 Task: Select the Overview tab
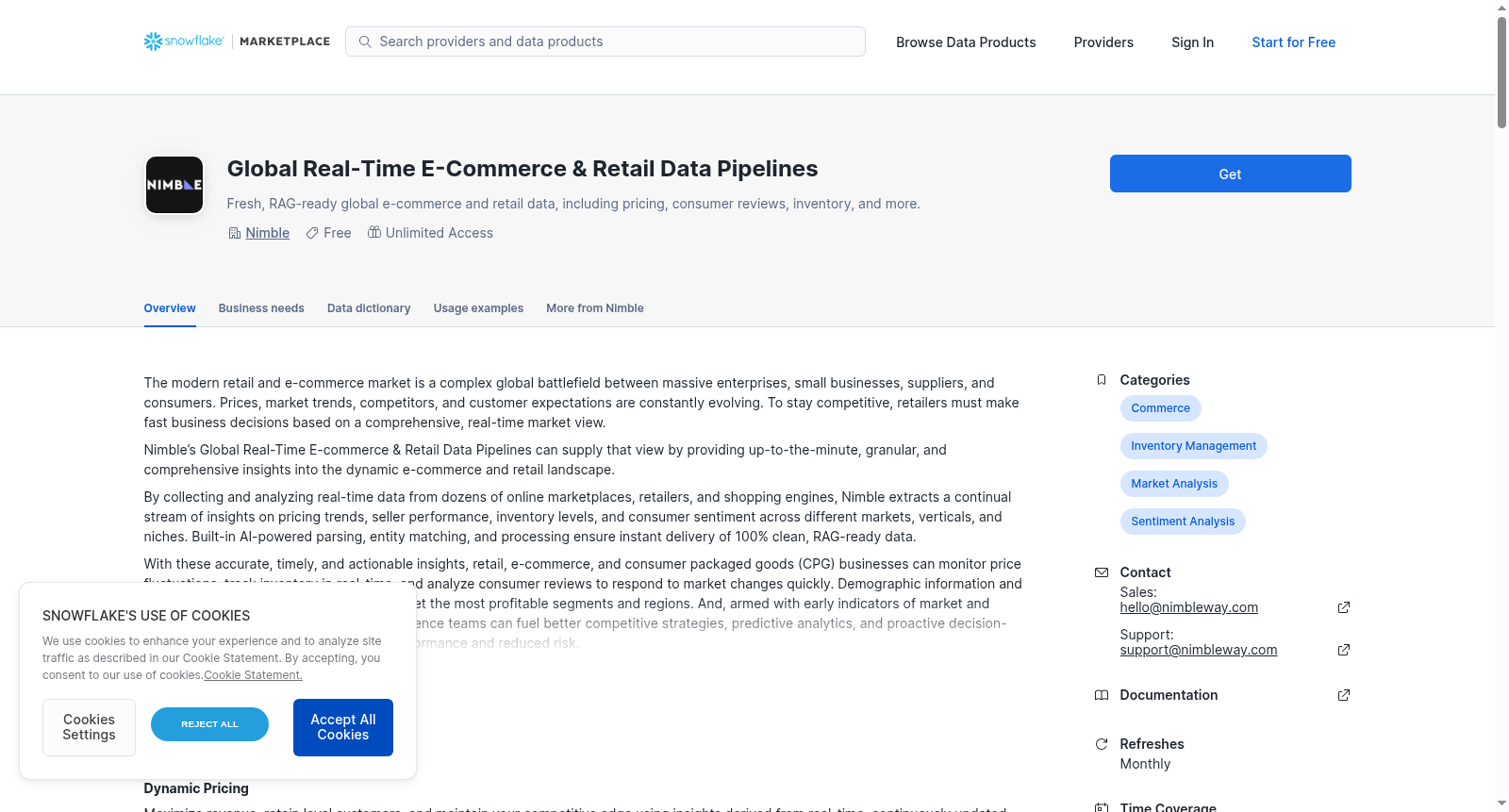click(x=170, y=308)
